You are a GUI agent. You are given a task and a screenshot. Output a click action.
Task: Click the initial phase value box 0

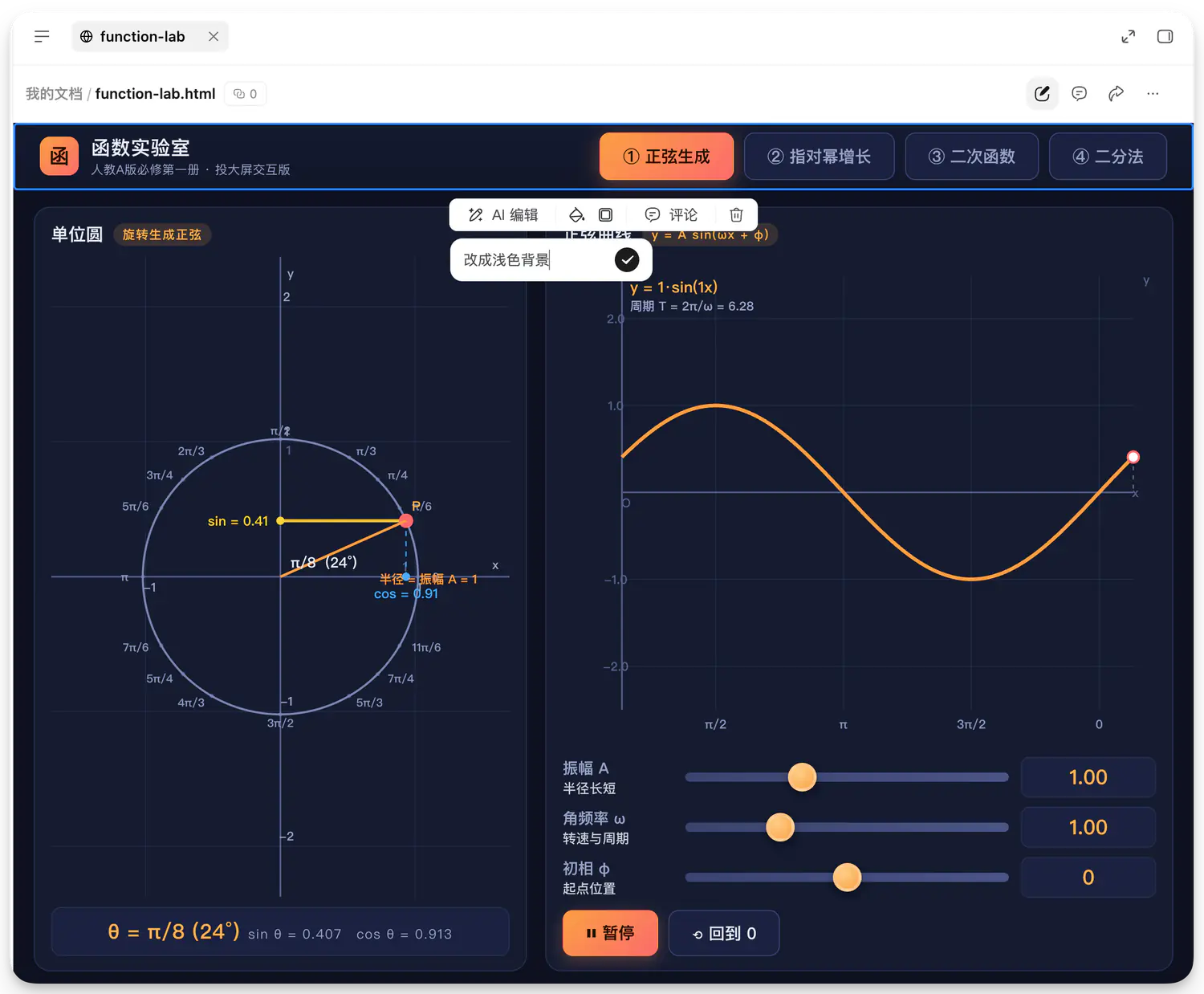pyautogui.click(x=1088, y=877)
